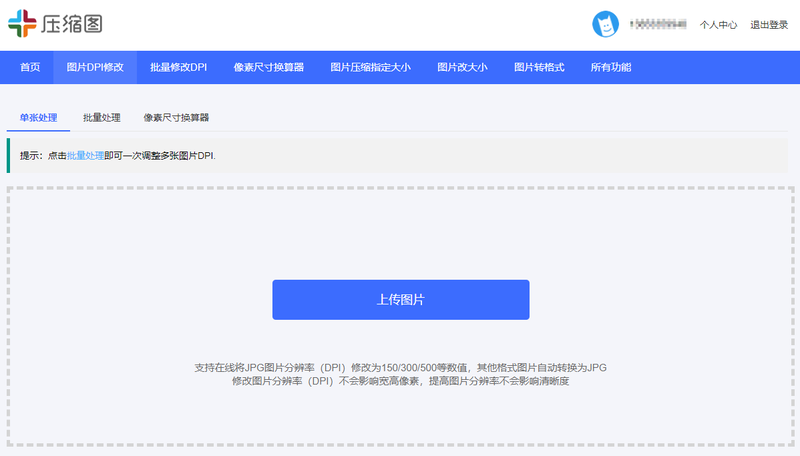Click the blurred username beside the avatar

click(x=658, y=24)
